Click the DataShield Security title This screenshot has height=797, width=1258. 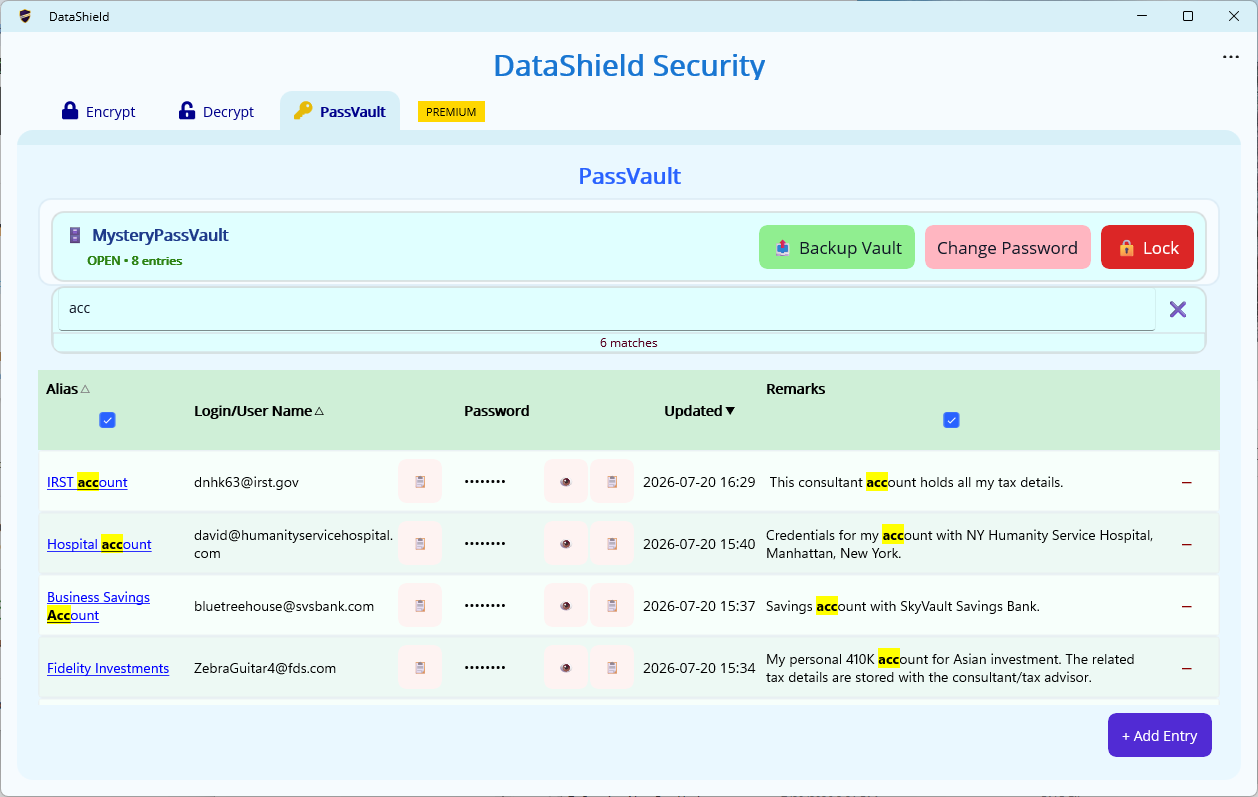click(x=629, y=66)
